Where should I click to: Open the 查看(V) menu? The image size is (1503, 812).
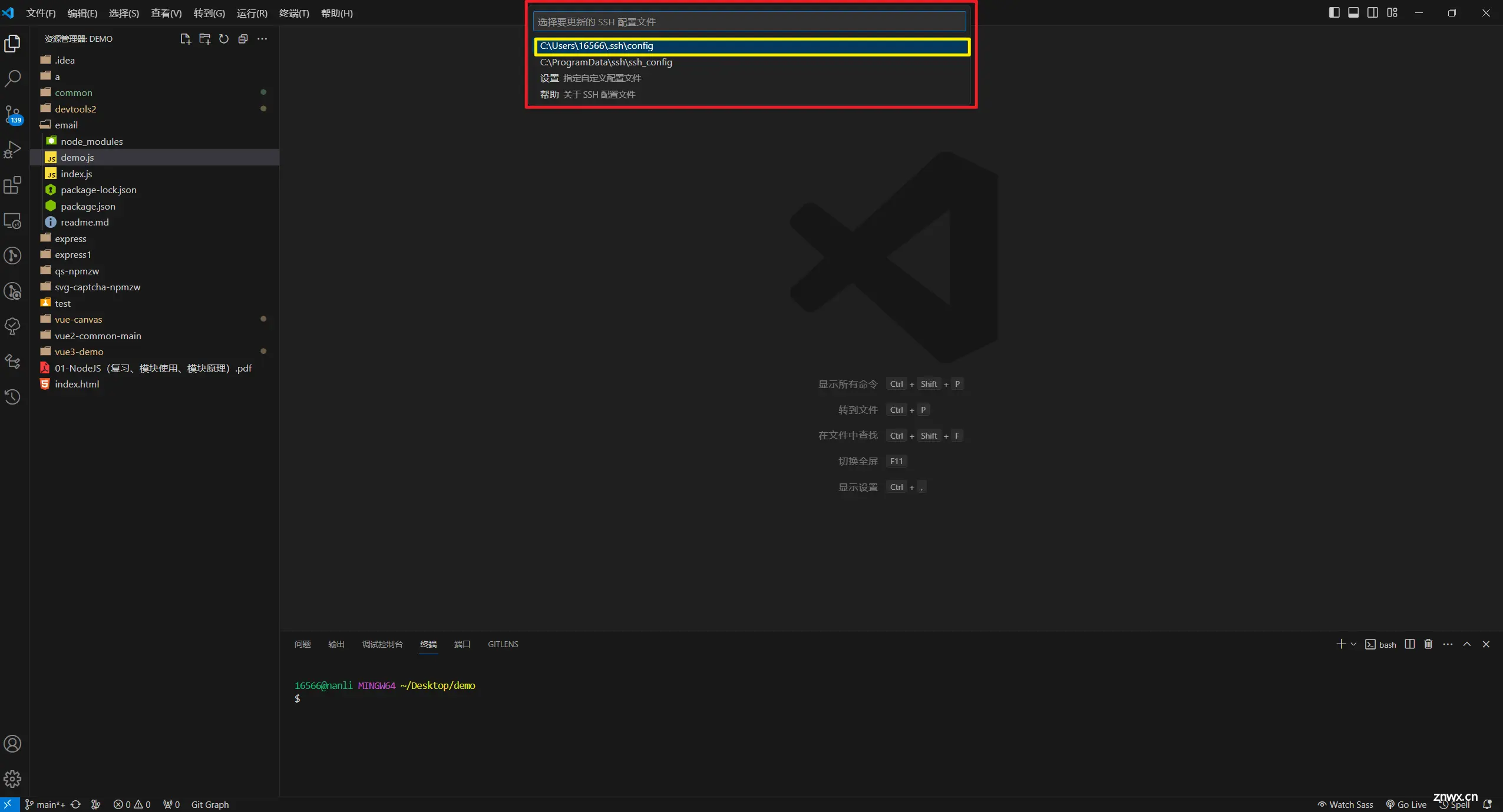166,13
